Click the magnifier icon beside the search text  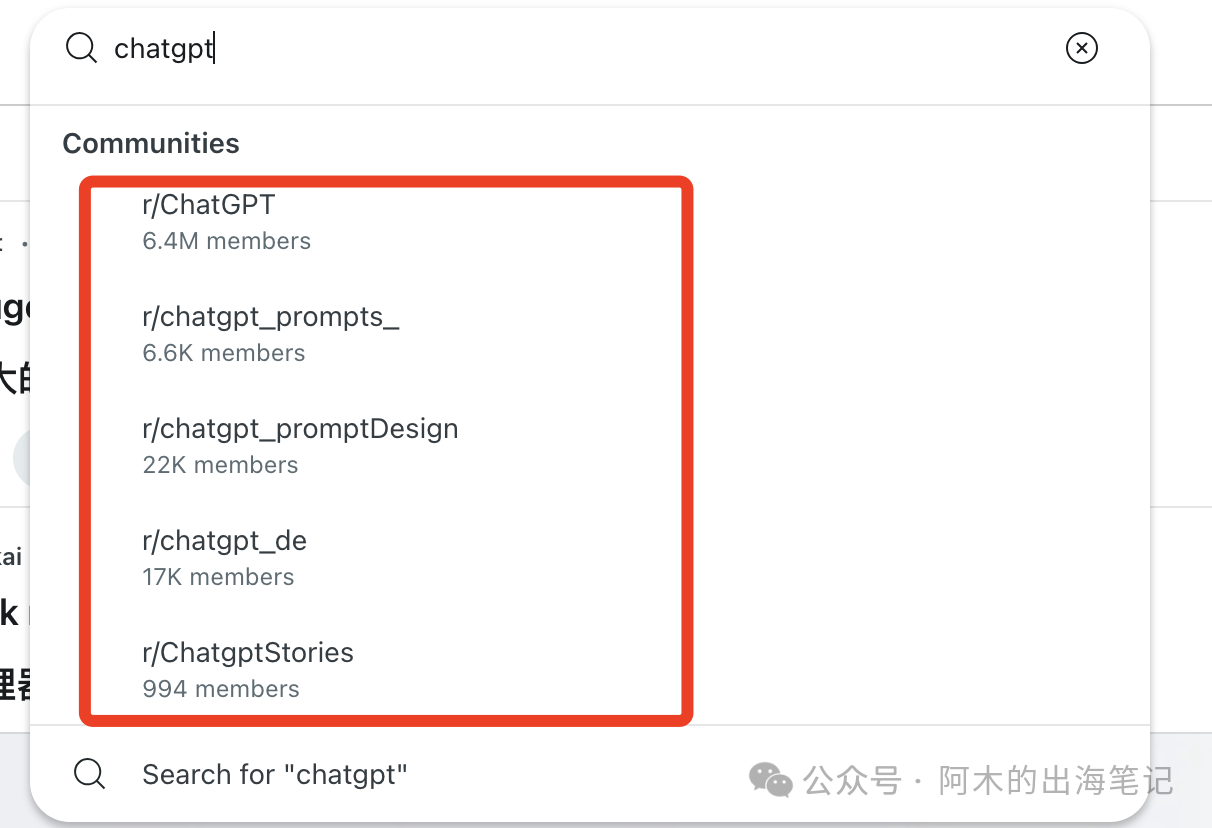coord(81,47)
